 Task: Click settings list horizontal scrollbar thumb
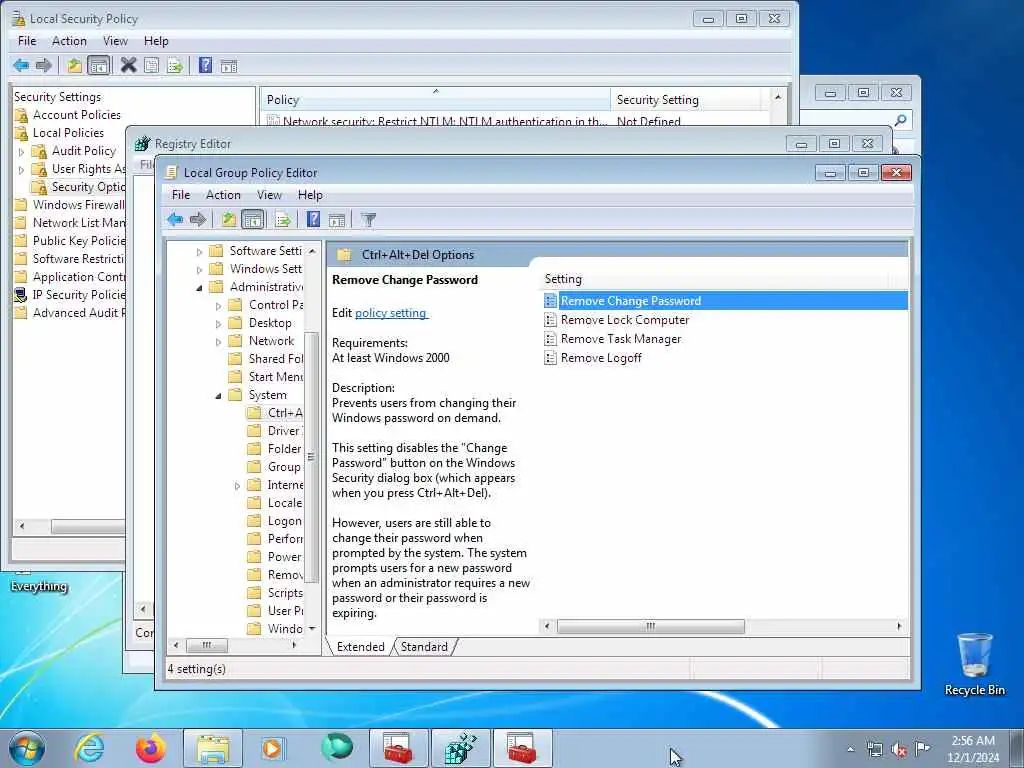650,626
